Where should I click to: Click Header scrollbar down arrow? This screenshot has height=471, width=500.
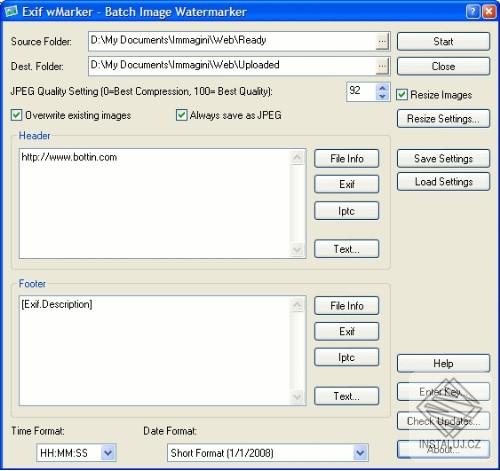pos(297,250)
